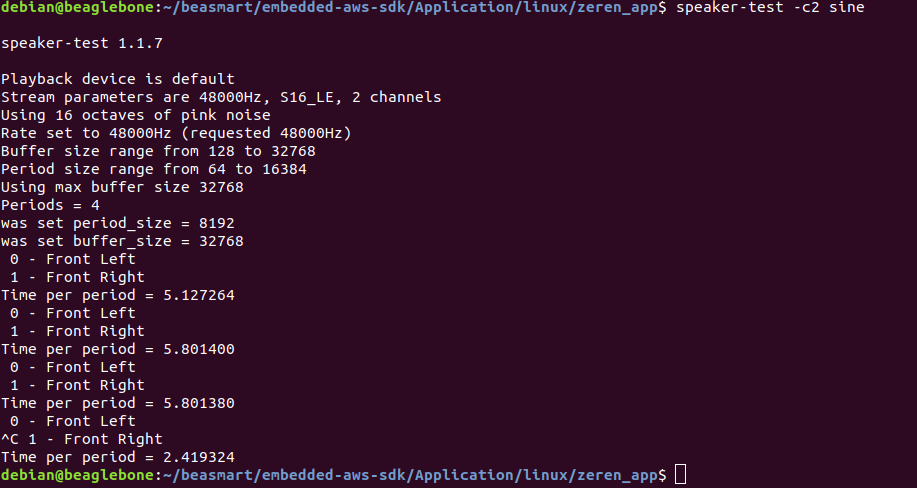This screenshot has height=488, width=917.
Task: Click the 'was set period_size = 8192' line
Action: (118, 223)
